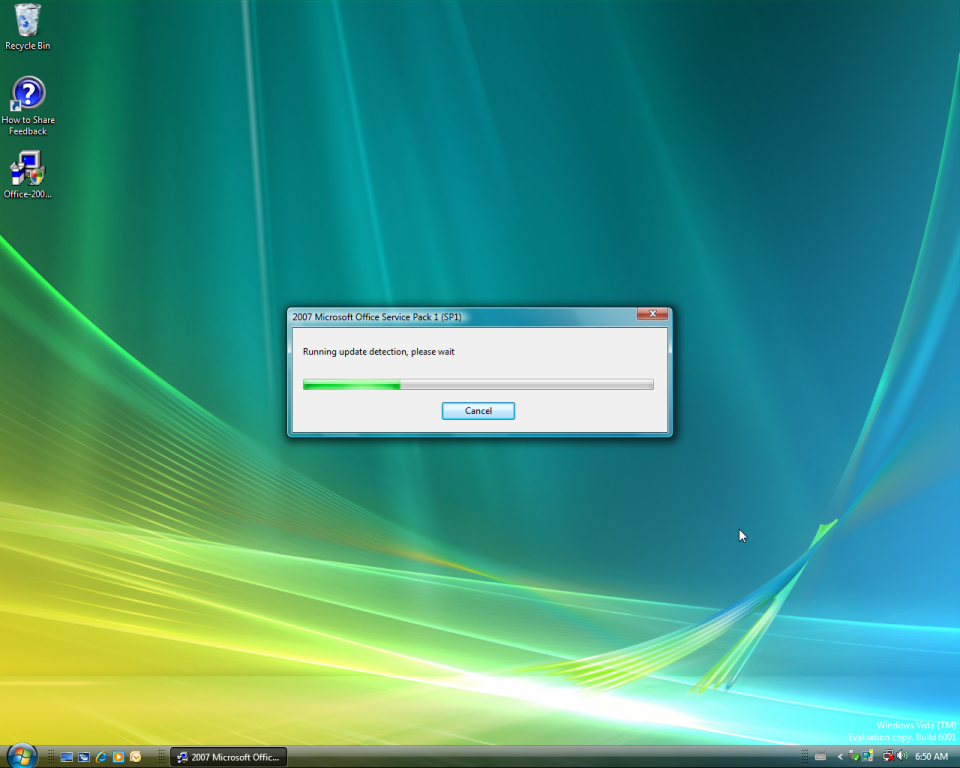Open the orange clock Quick Launch icon
This screenshot has width=960, height=768.
(x=135, y=757)
